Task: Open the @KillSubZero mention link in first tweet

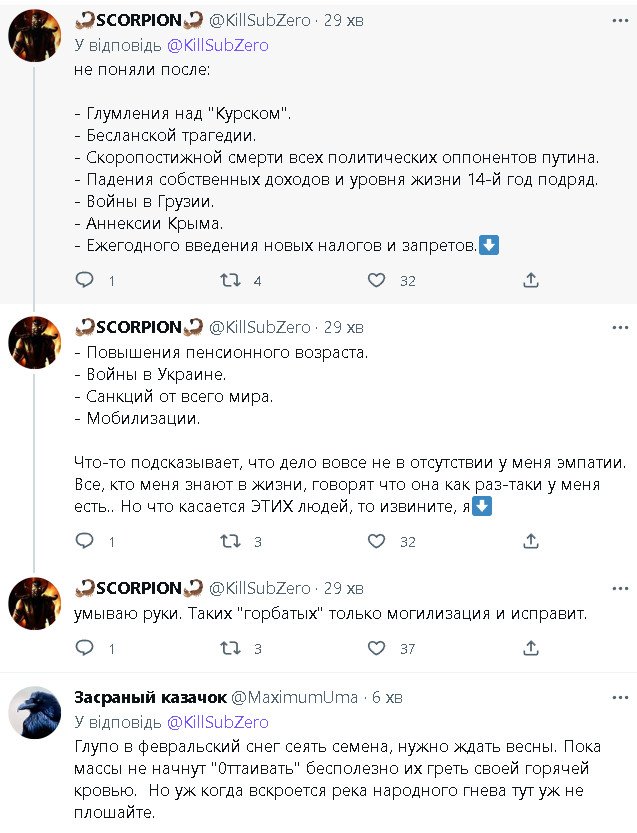Action: pos(216,45)
